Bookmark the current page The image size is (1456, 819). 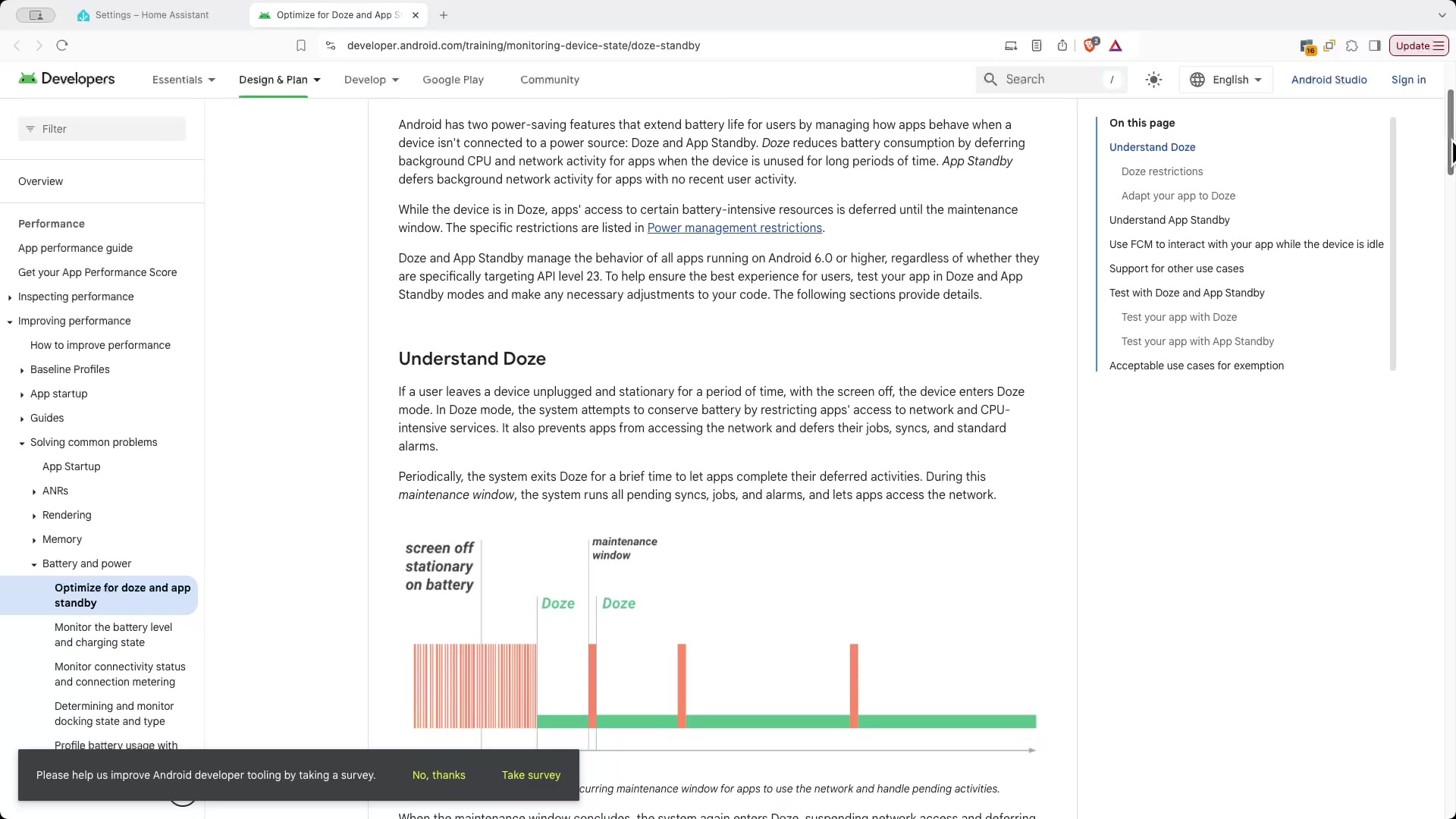point(301,45)
